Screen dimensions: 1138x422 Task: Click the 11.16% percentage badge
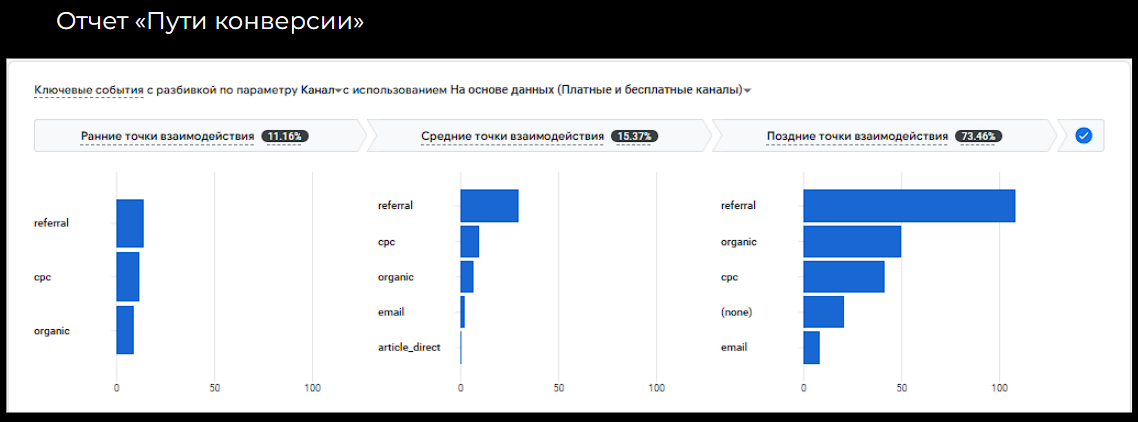(286, 136)
